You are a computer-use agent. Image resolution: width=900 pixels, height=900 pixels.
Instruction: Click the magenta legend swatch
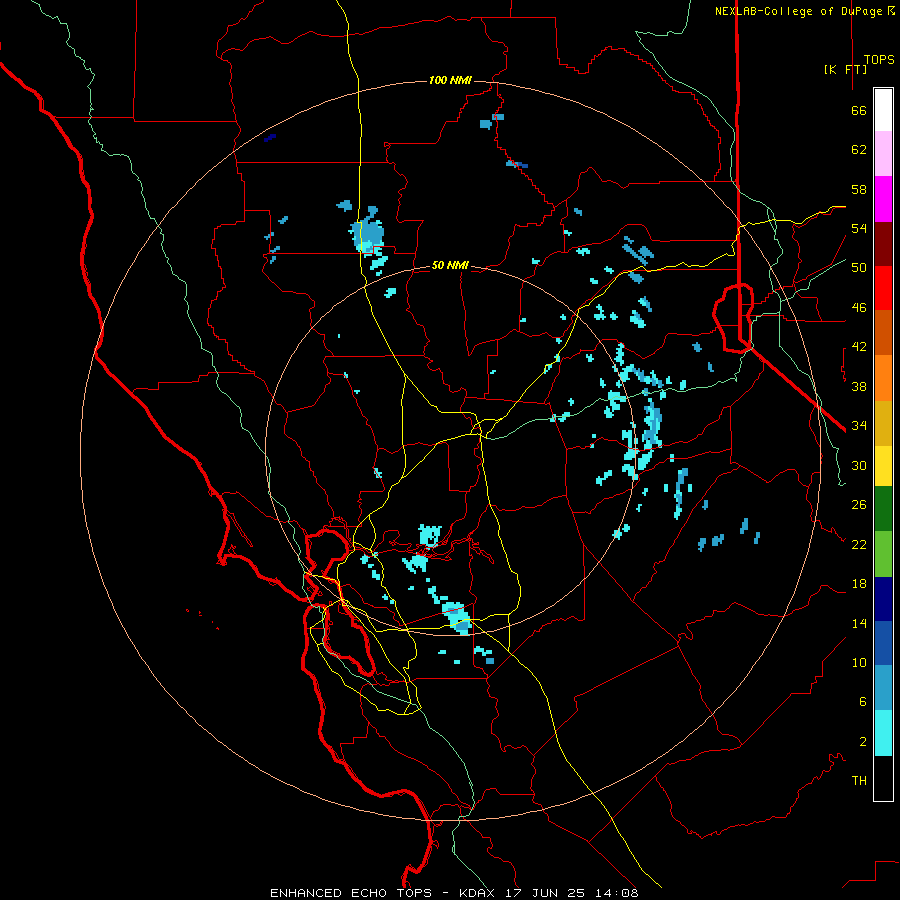click(883, 199)
